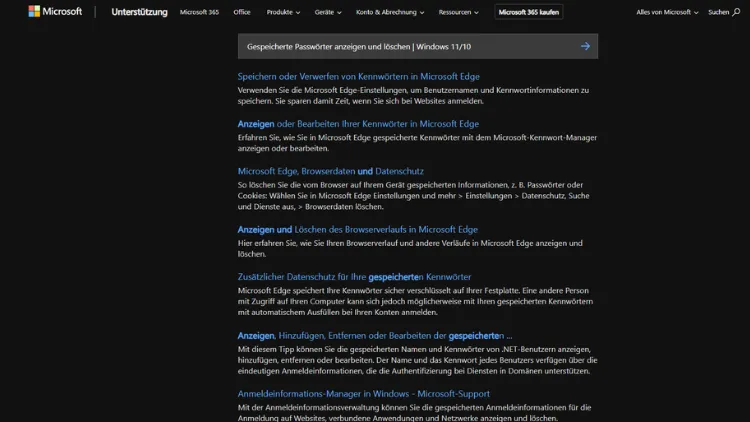750x422 pixels.
Task: Open 'Microsoft Edge, Browserdaten und Datenschutz' result
Action: click(331, 171)
